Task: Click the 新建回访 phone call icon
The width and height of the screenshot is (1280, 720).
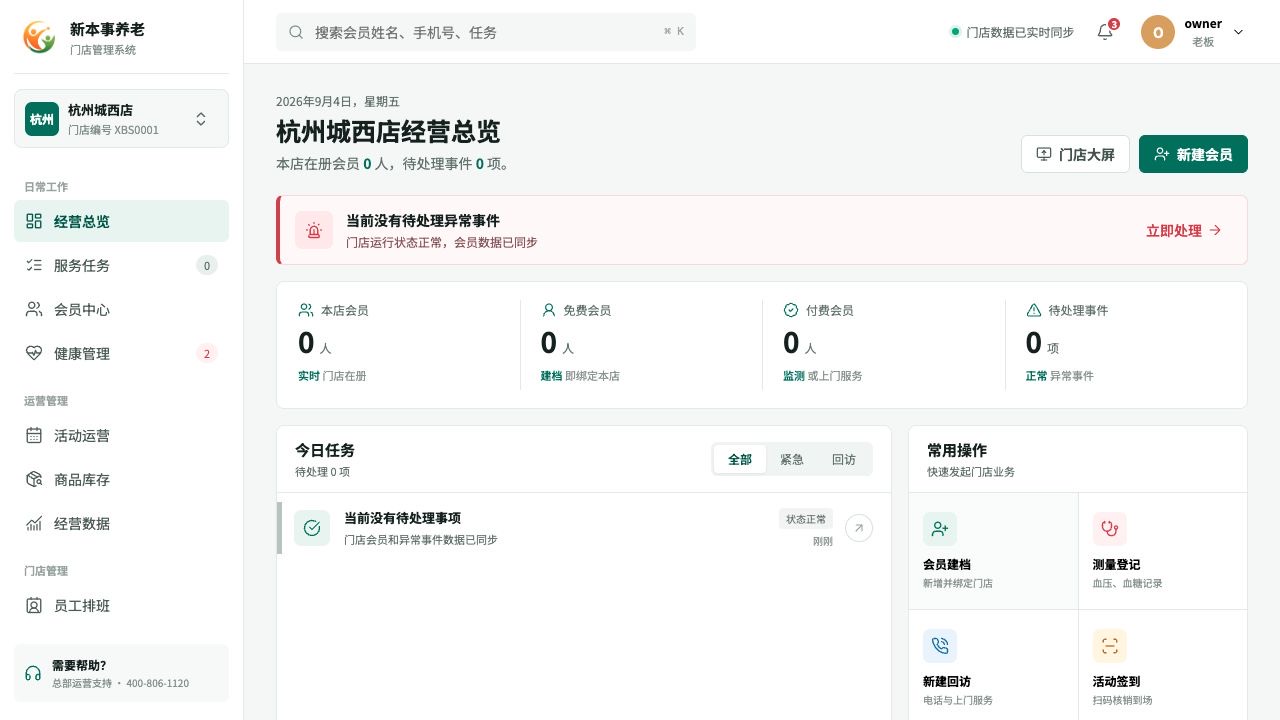Action: click(940, 646)
